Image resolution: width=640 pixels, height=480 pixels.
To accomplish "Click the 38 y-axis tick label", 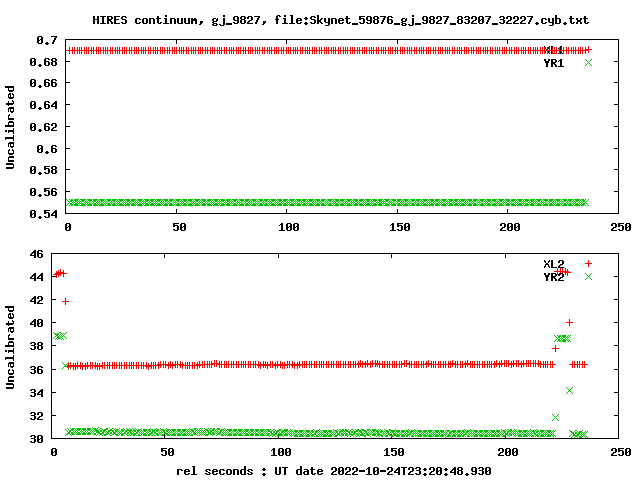I will pos(36,347).
